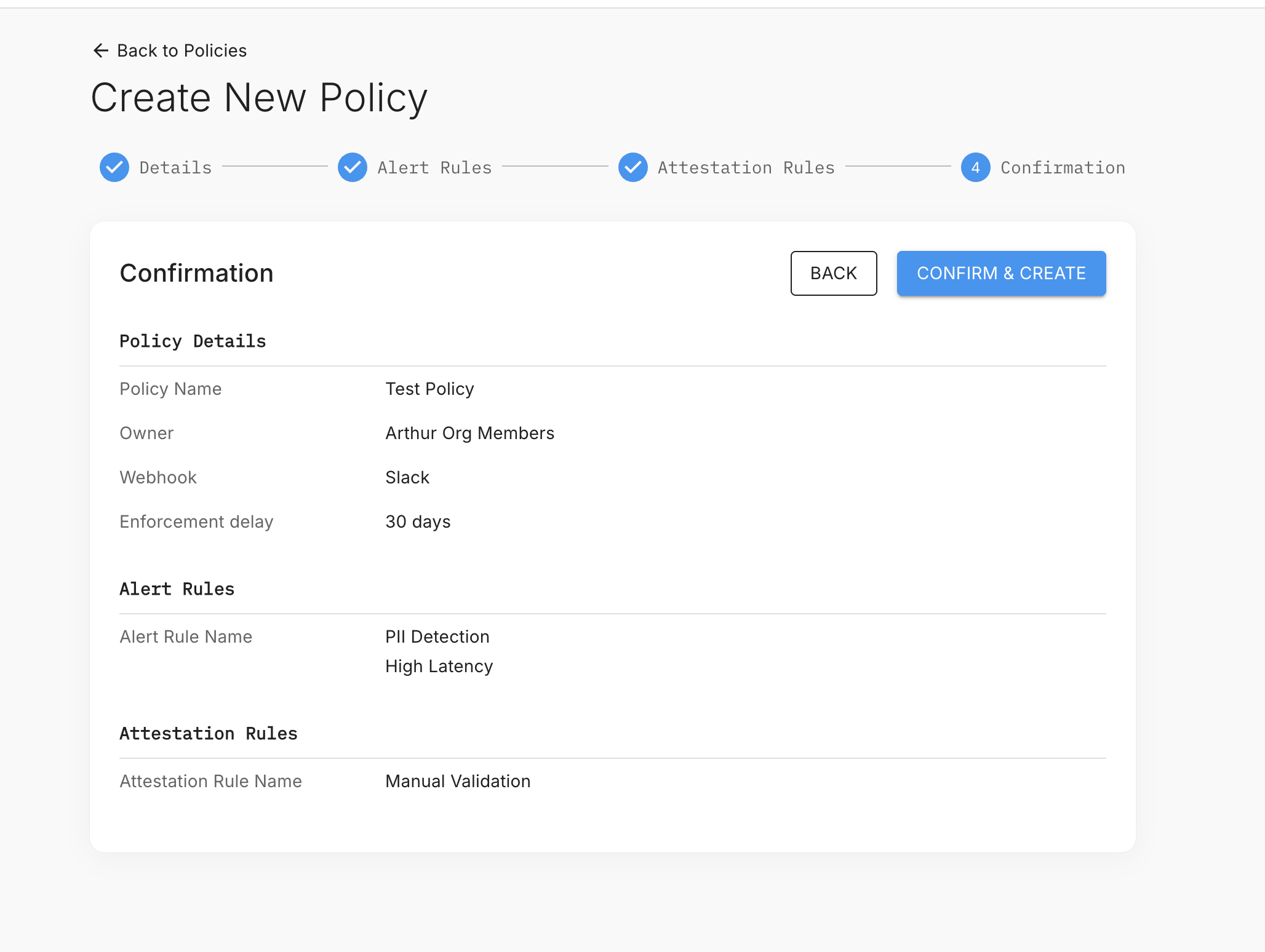Click the step 4 Confirmation circle icon

(x=976, y=167)
